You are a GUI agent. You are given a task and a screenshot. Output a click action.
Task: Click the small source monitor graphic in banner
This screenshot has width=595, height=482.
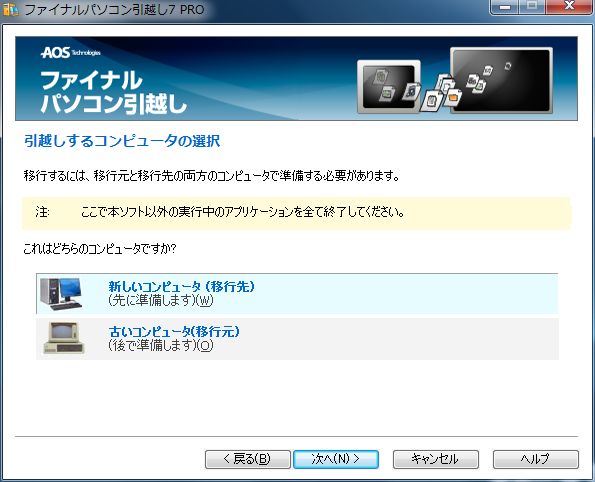pos(389,87)
